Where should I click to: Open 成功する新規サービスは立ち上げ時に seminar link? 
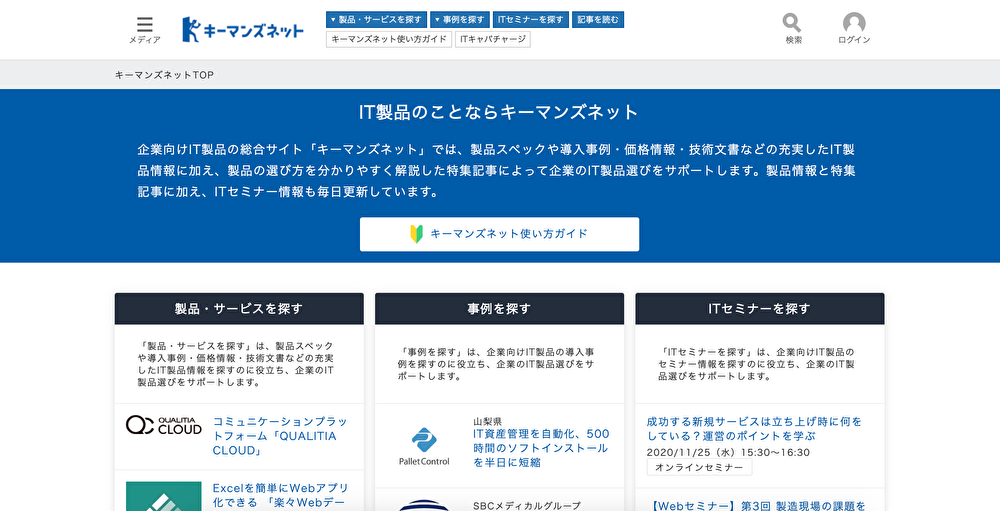pyautogui.click(x=754, y=429)
